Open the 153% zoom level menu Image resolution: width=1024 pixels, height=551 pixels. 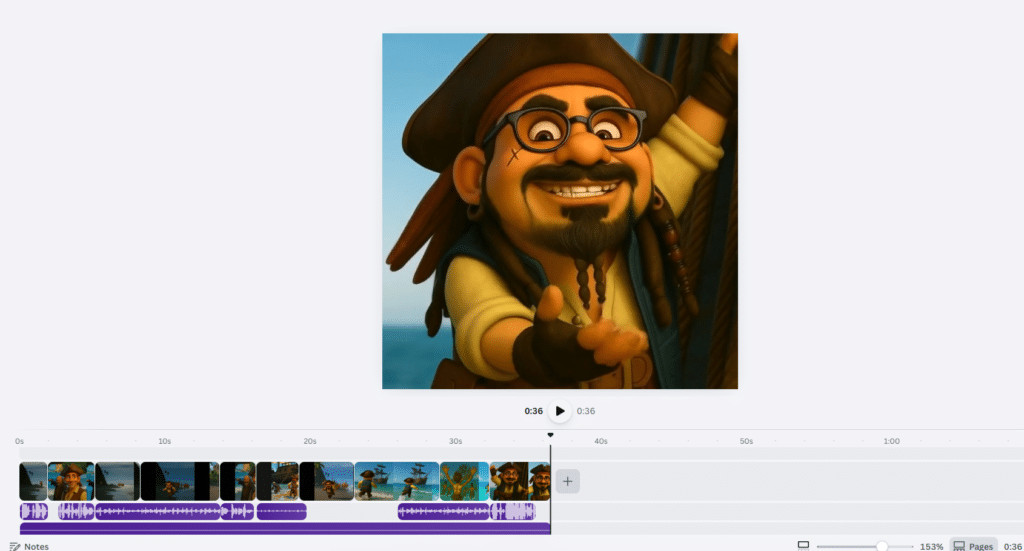(x=931, y=546)
